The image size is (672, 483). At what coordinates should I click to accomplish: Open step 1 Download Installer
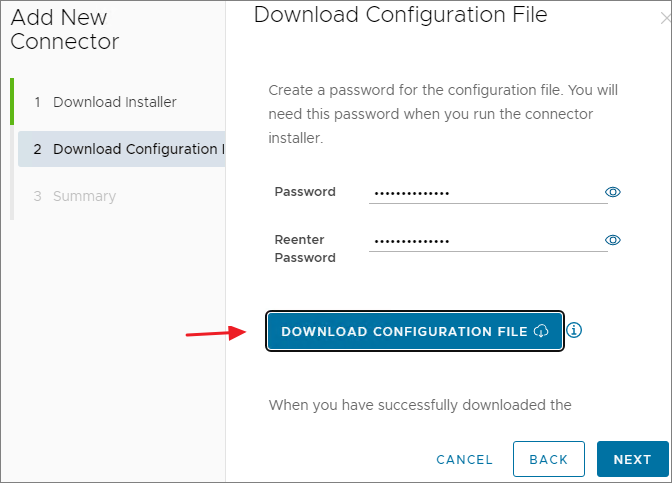114,102
